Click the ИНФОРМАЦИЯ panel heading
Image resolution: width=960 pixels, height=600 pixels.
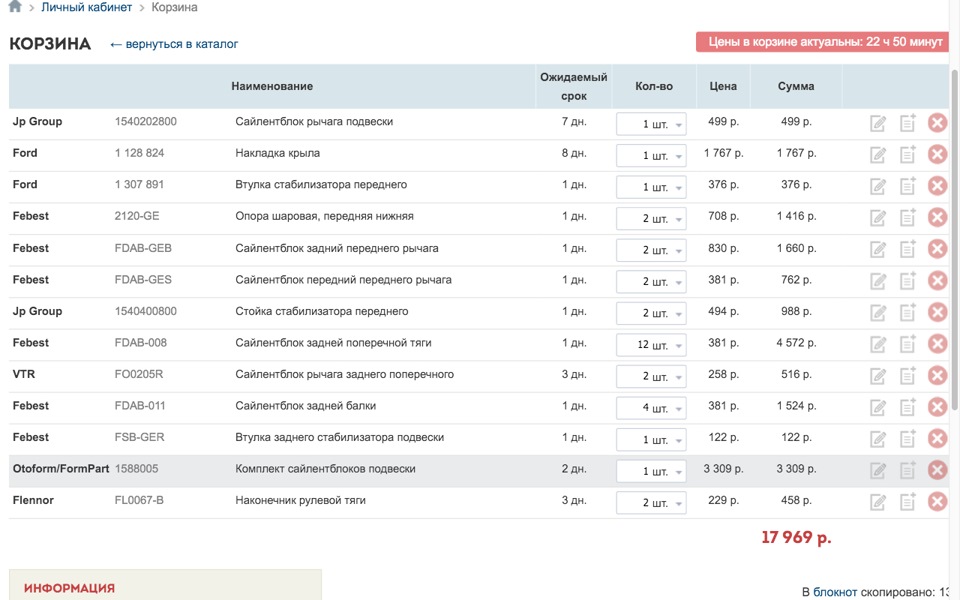[69, 588]
